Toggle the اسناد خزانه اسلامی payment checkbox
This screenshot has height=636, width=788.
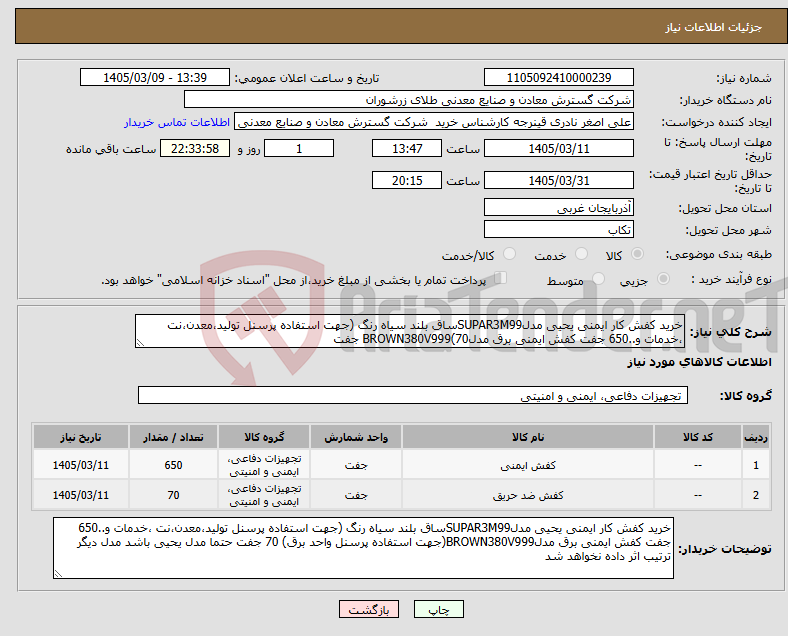[501, 277]
